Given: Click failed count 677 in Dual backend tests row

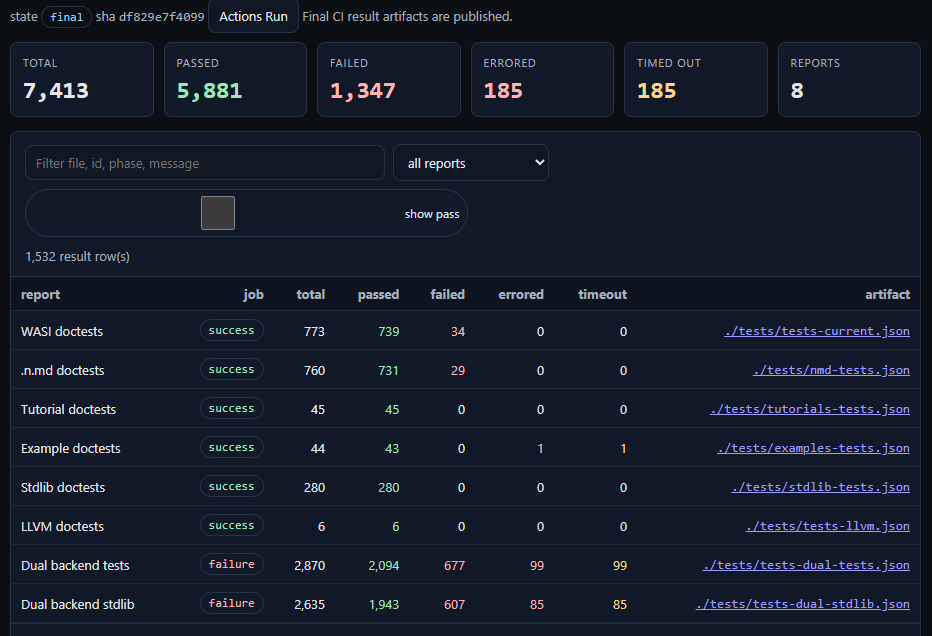Looking at the screenshot, I should pyautogui.click(x=455, y=566).
